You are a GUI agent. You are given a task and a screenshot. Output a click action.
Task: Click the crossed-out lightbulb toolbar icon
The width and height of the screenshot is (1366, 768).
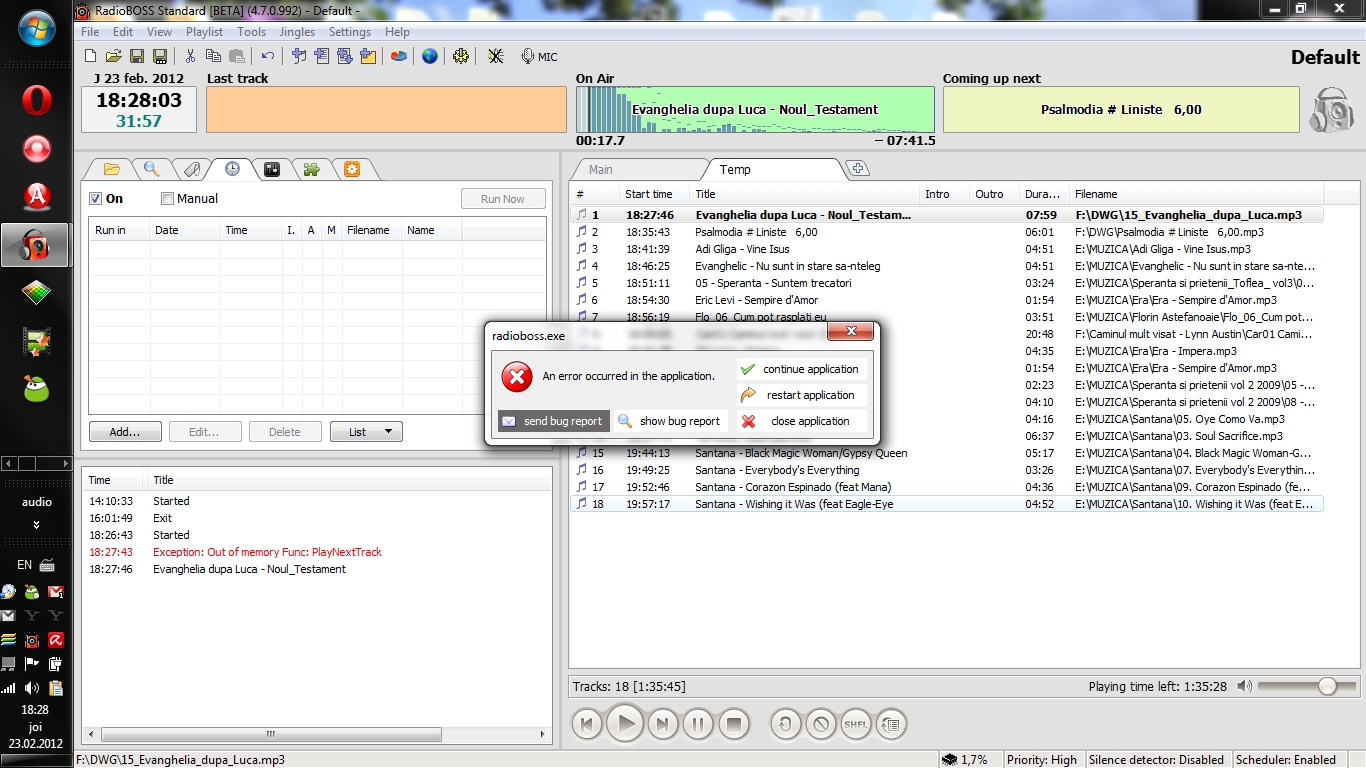click(x=495, y=56)
